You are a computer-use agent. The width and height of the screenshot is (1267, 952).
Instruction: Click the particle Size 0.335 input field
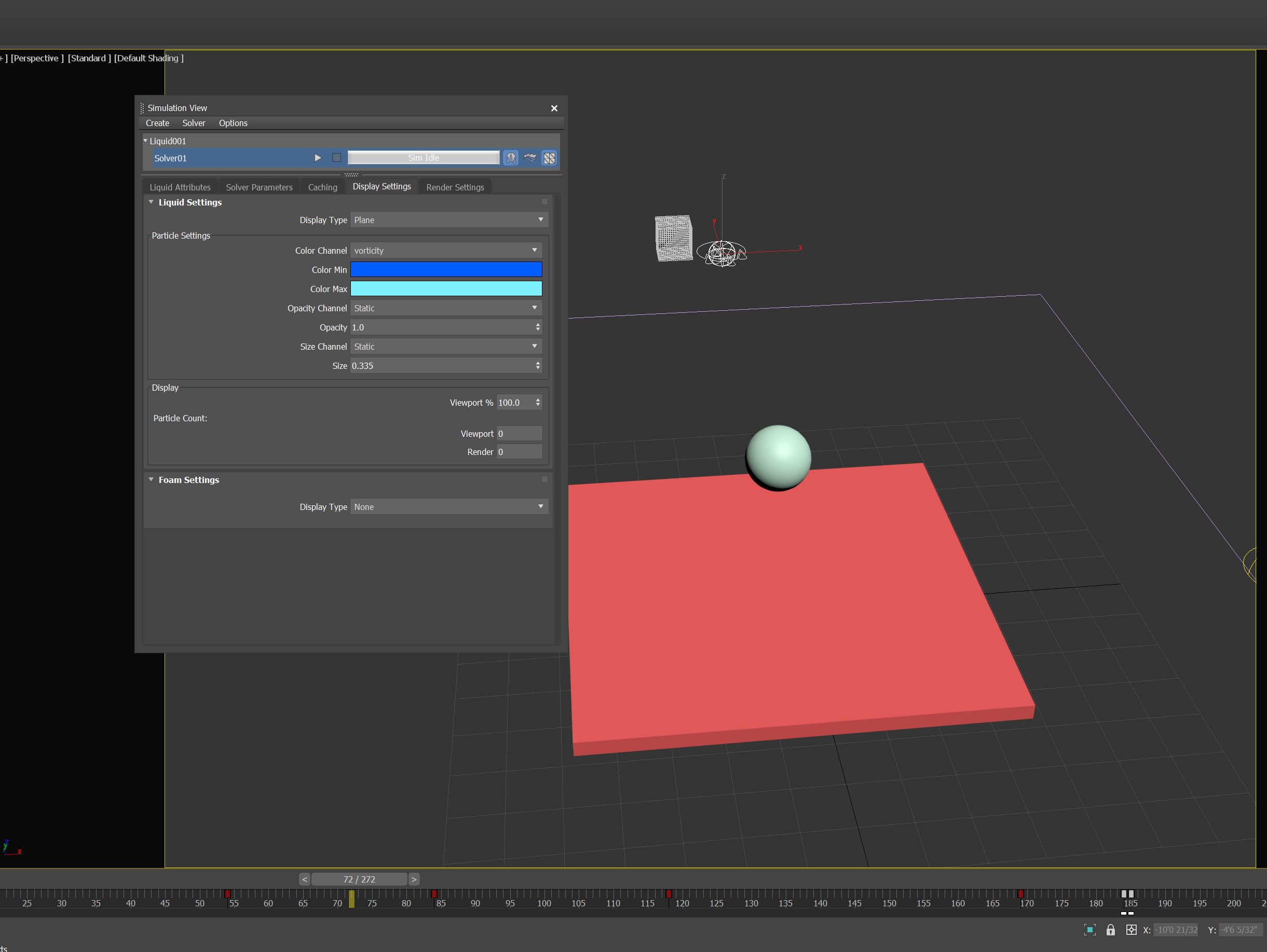click(441, 366)
